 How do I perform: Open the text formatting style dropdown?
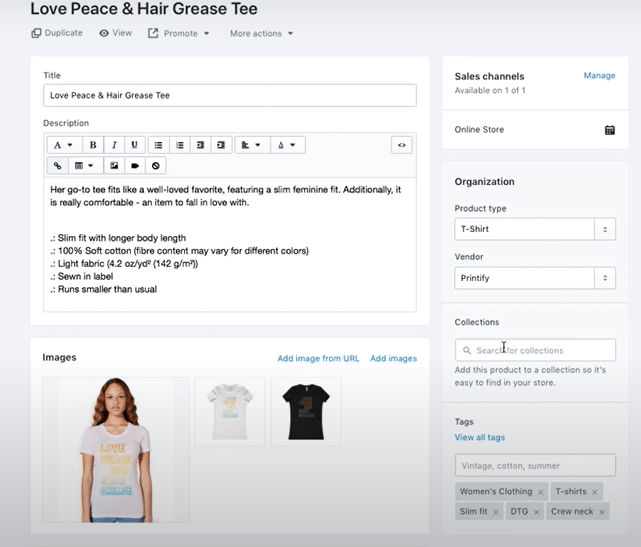64,145
